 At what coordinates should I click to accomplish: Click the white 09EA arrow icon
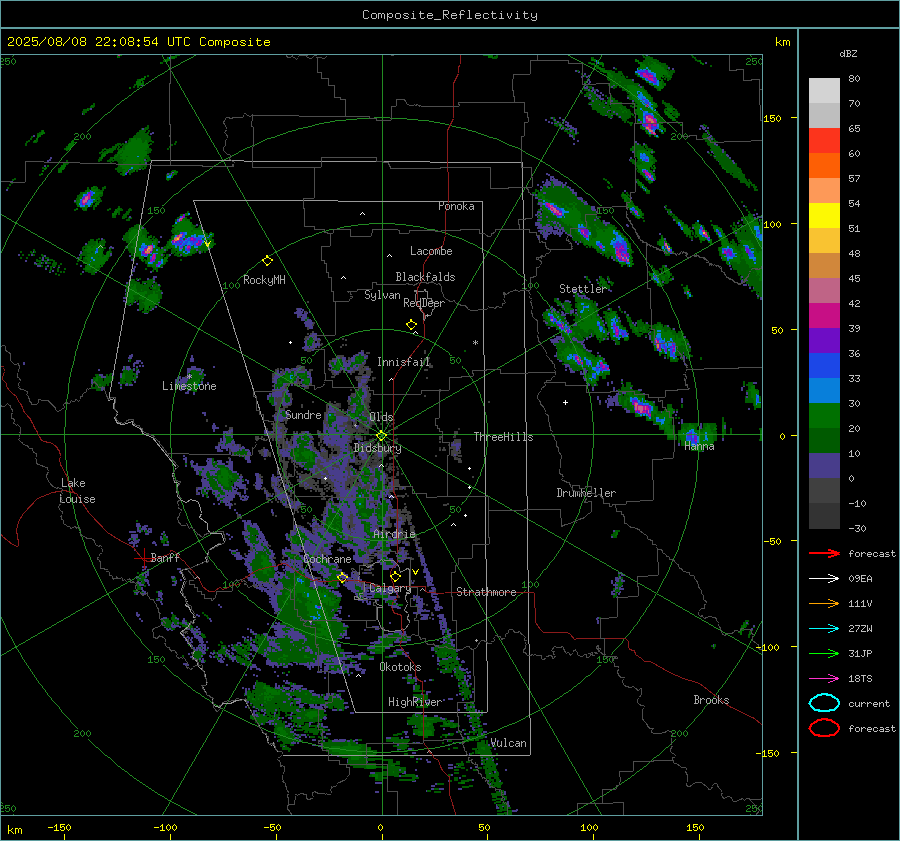824,578
